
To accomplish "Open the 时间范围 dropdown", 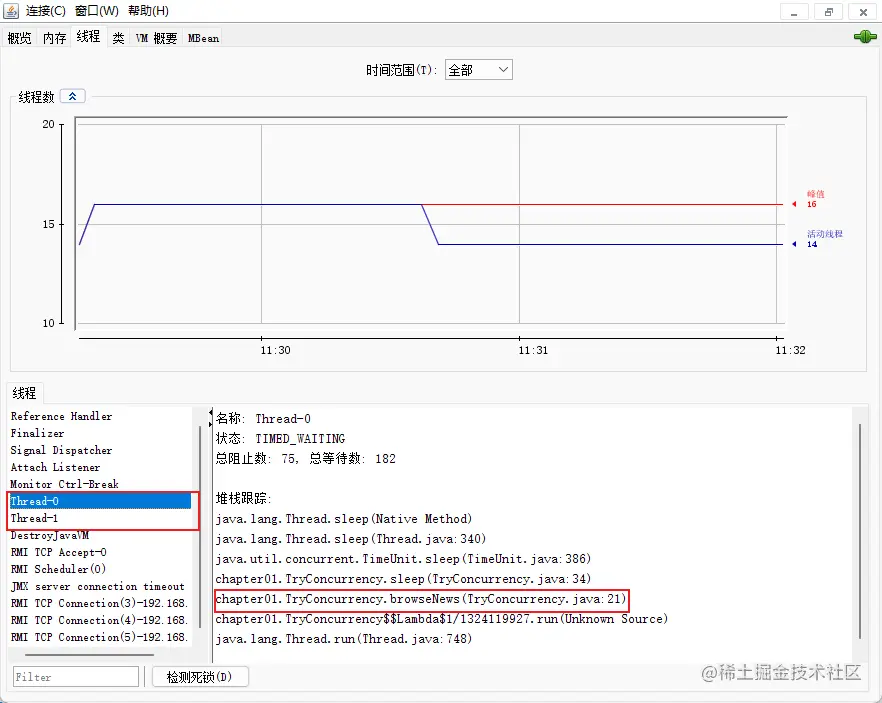I will pyautogui.click(x=479, y=70).
